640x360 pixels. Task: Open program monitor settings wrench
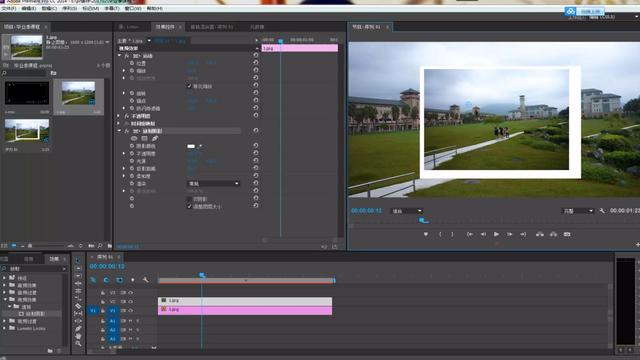click(602, 211)
